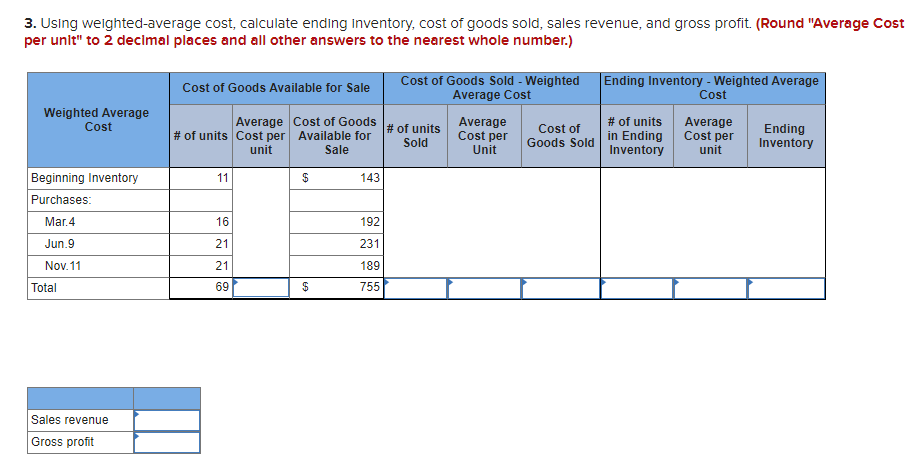This screenshot has width=923, height=469.
Task: Select Ending Inventory Average Cost per unit input
Action: [710, 288]
